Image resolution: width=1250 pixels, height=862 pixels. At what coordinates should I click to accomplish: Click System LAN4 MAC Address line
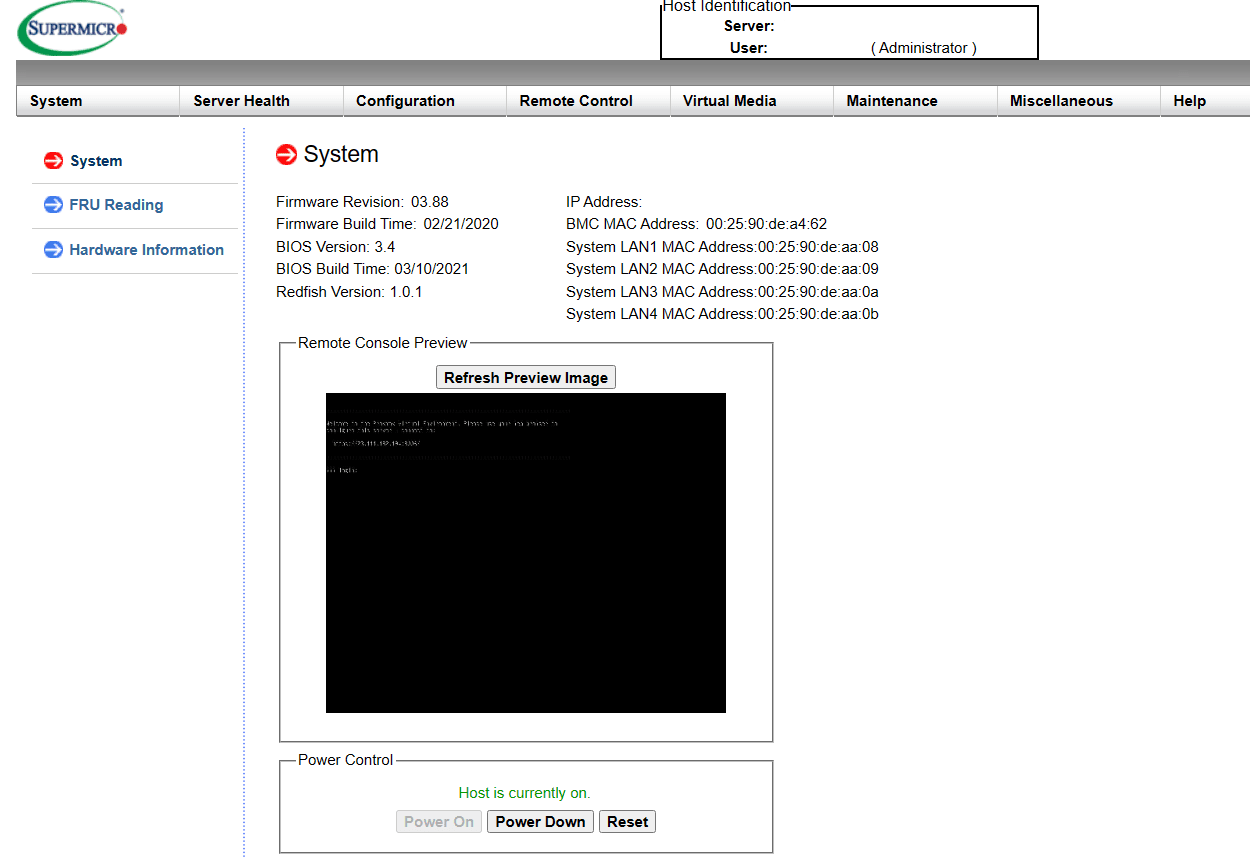pos(722,314)
